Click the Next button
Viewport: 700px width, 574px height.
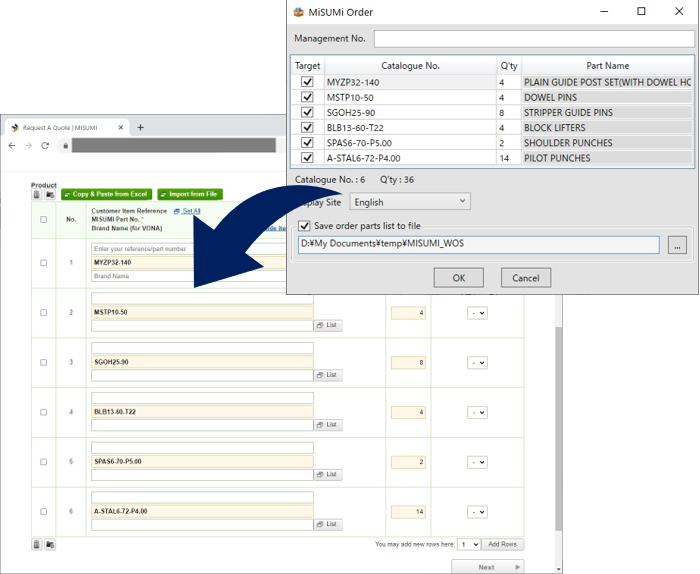click(x=488, y=566)
